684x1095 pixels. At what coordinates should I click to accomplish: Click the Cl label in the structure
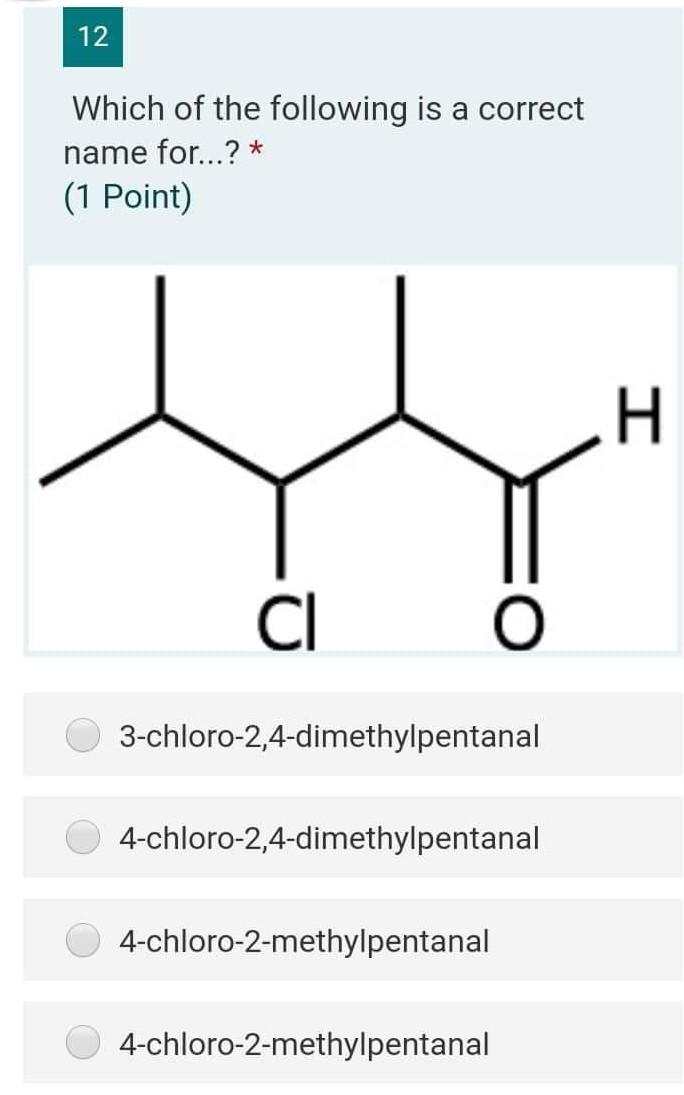(x=286, y=622)
